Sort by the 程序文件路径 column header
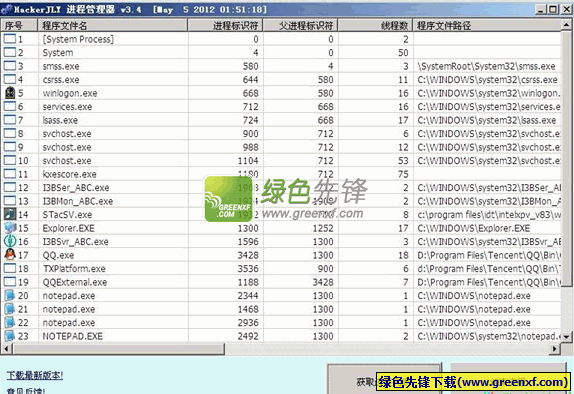 point(487,25)
